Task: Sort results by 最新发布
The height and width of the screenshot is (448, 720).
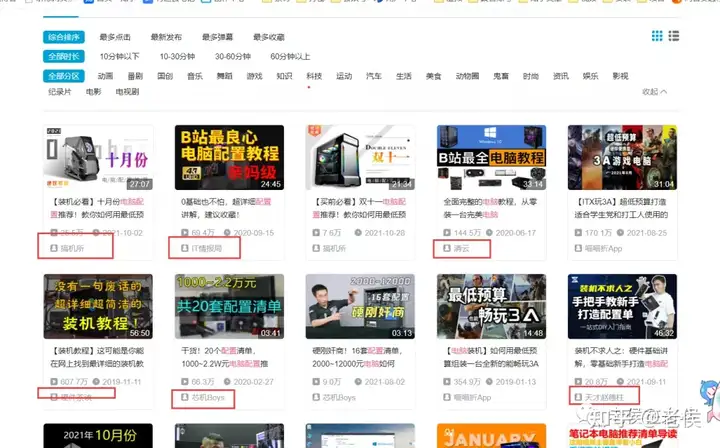Action: pyautogui.click(x=166, y=37)
